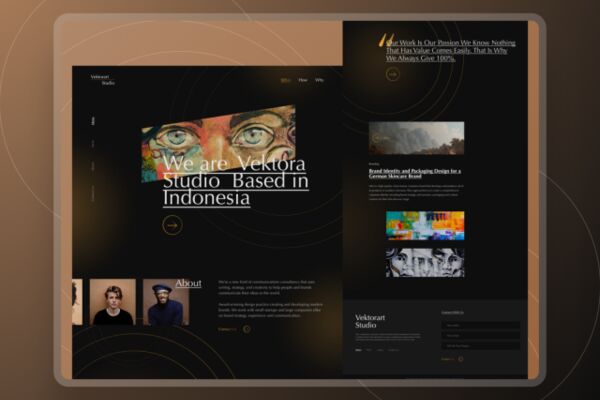This screenshot has width=600, height=400.
Task: Open the portrait of man wearing beret
Action: 166,302
